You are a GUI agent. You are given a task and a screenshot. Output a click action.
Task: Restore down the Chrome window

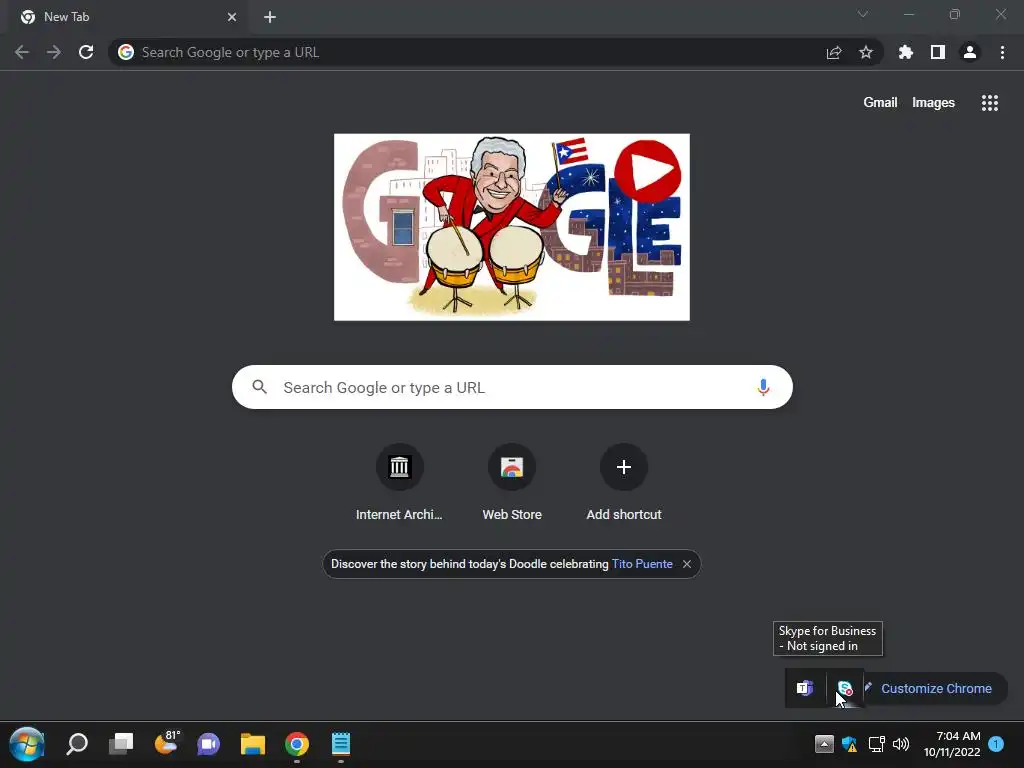[x=955, y=14]
